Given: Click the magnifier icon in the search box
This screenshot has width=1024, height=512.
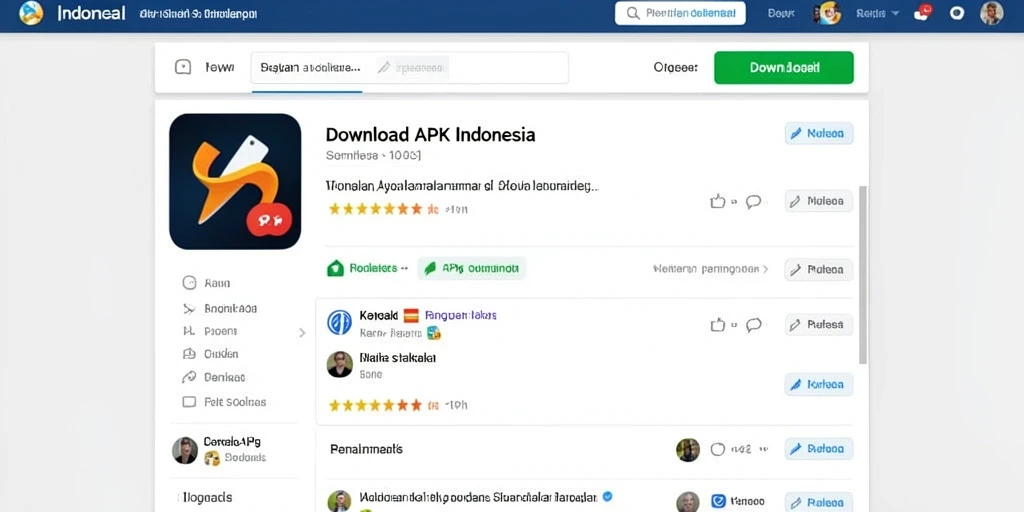Looking at the screenshot, I should pyautogui.click(x=633, y=13).
